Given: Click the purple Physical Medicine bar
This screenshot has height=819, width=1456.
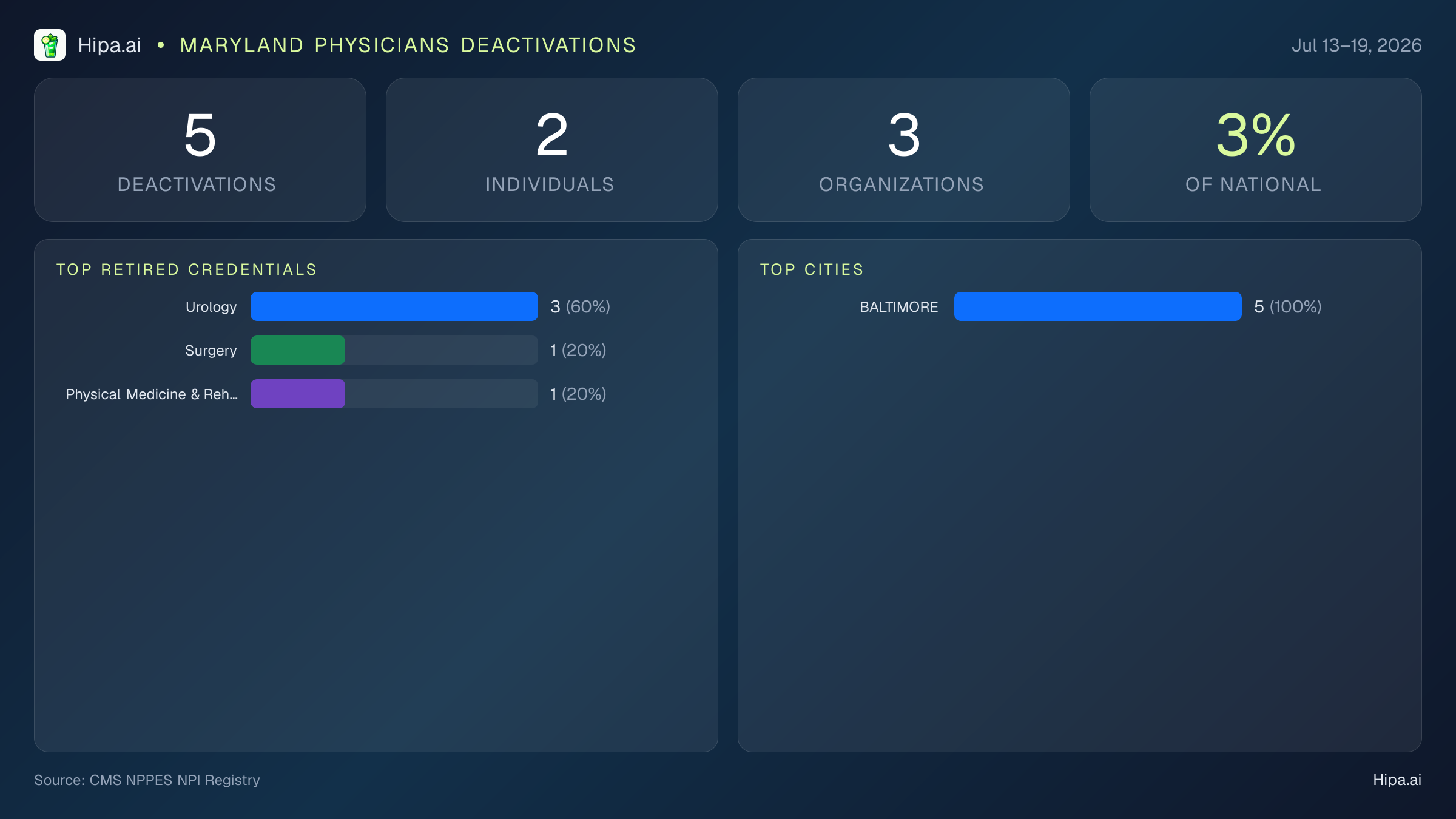Looking at the screenshot, I should [x=298, y=394].
